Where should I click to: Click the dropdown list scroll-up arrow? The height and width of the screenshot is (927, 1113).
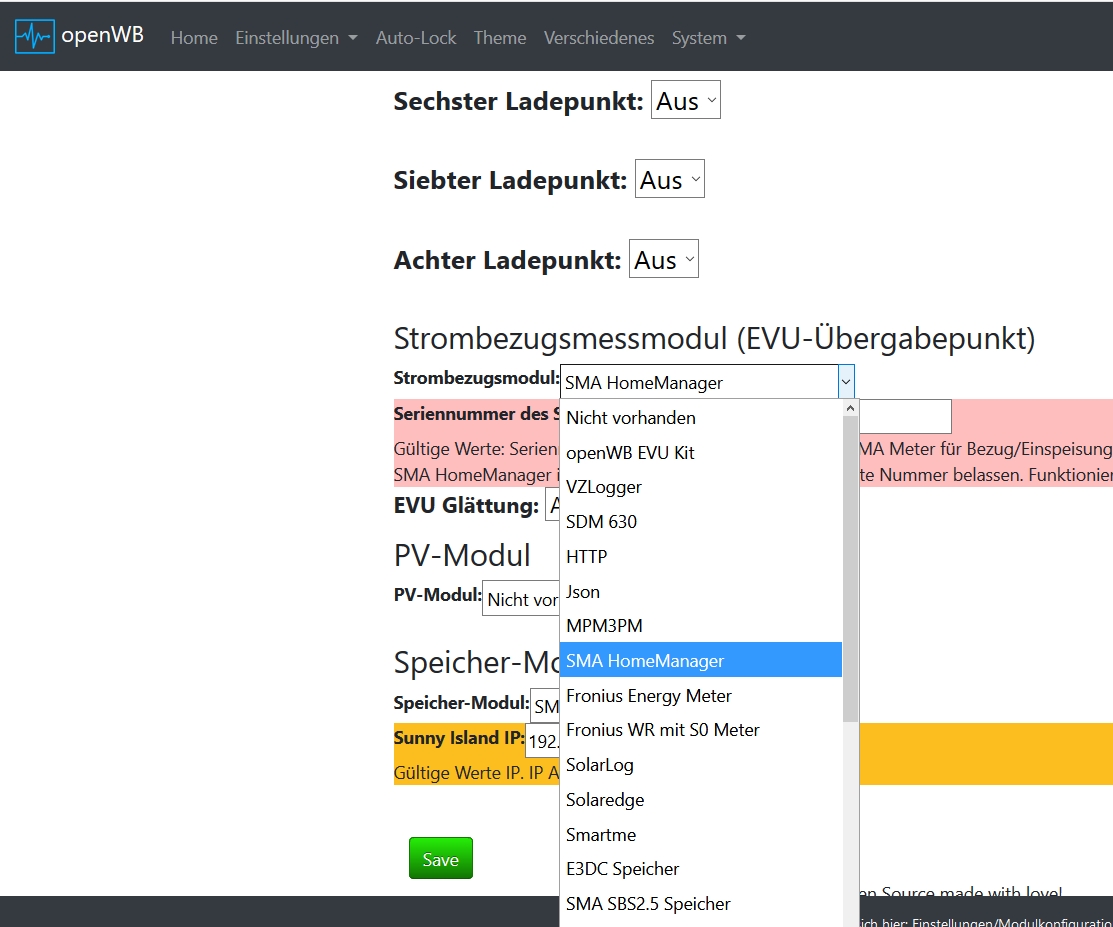click(850, 408)
